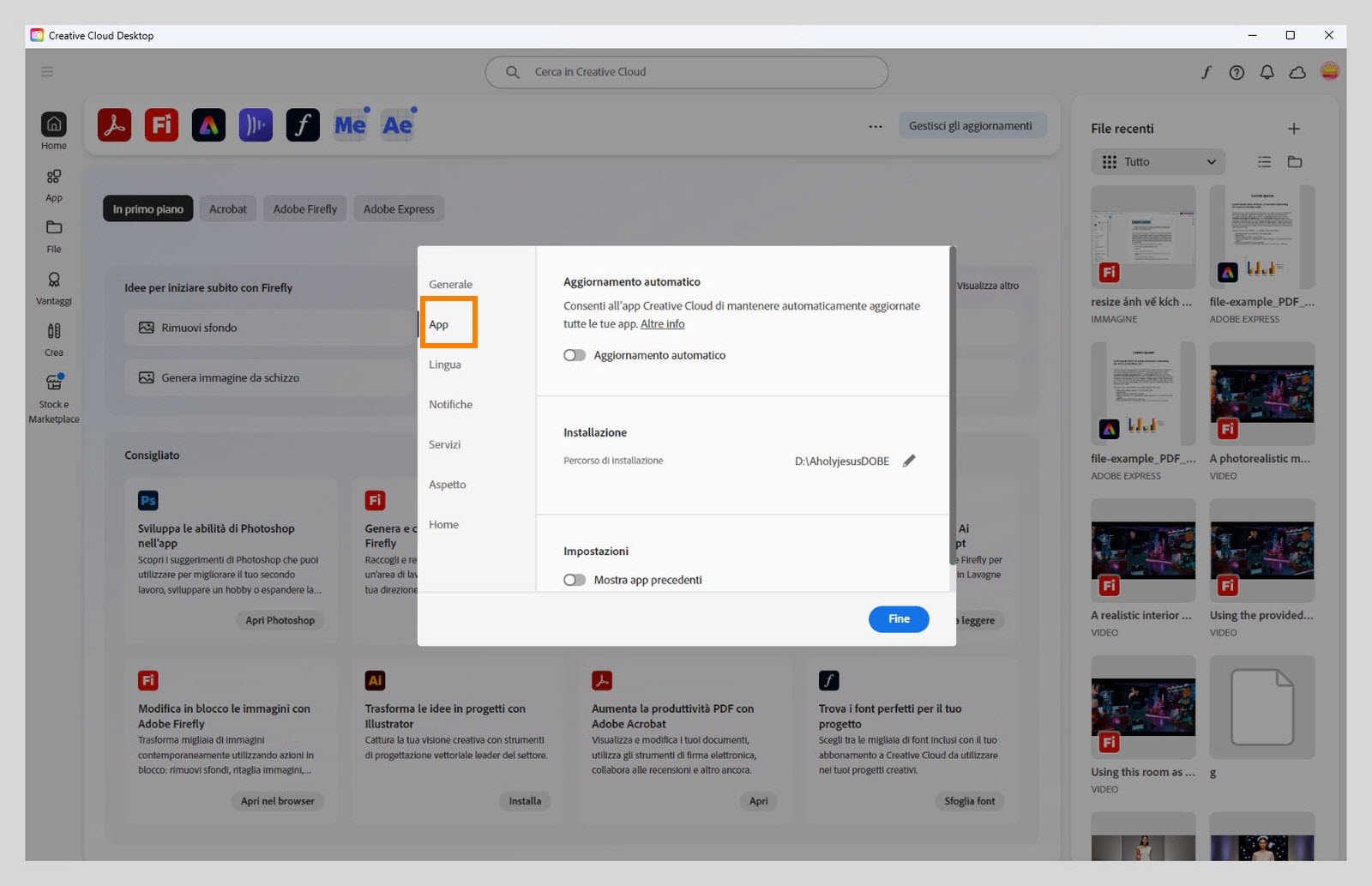Click the Fine button
Screen dimensions: 1372x886
[899, 619]
